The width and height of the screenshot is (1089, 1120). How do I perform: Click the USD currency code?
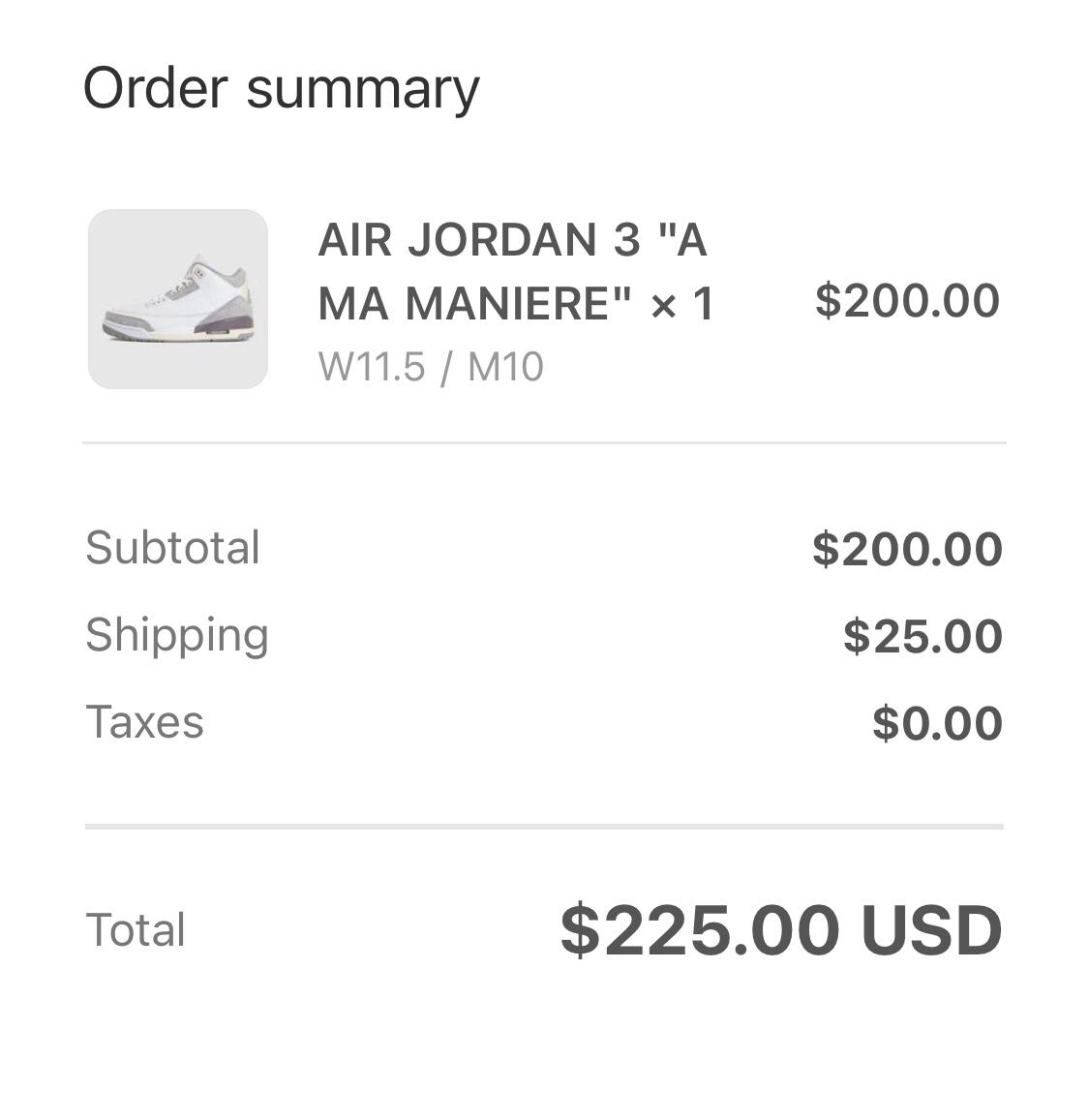click(x=932, y=930)
